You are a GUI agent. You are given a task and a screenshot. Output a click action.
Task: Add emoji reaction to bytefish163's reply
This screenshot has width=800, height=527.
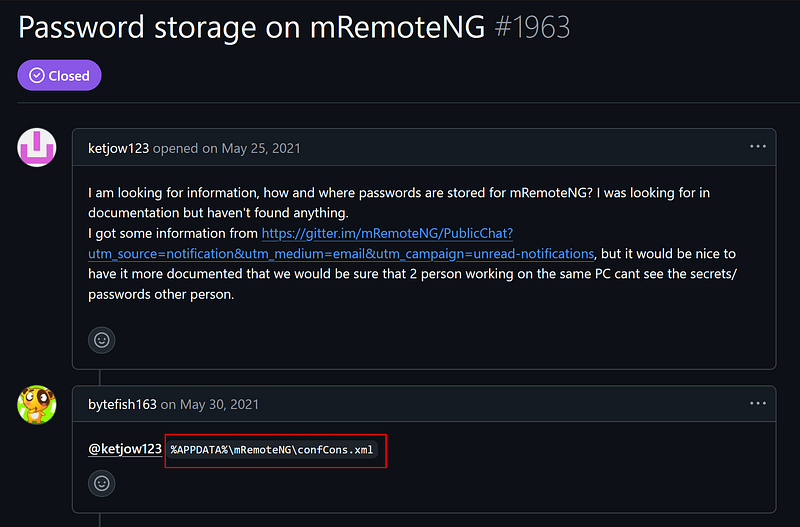coord(102,484)
